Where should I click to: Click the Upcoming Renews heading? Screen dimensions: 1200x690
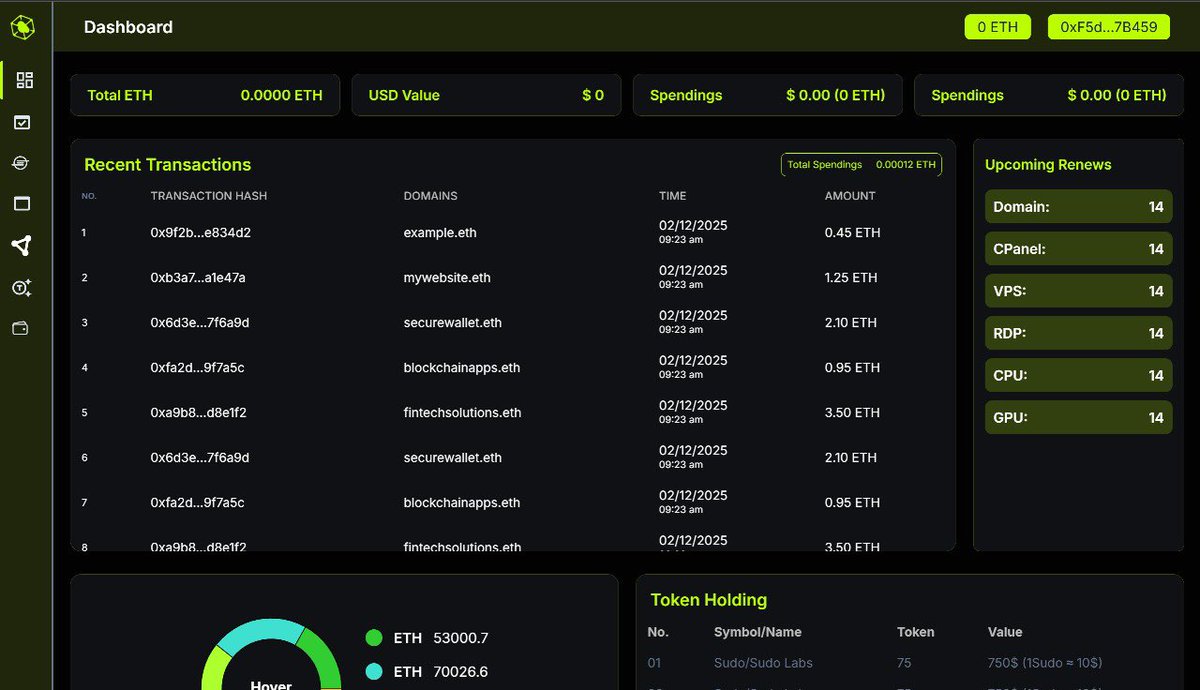pos(1048,165)
